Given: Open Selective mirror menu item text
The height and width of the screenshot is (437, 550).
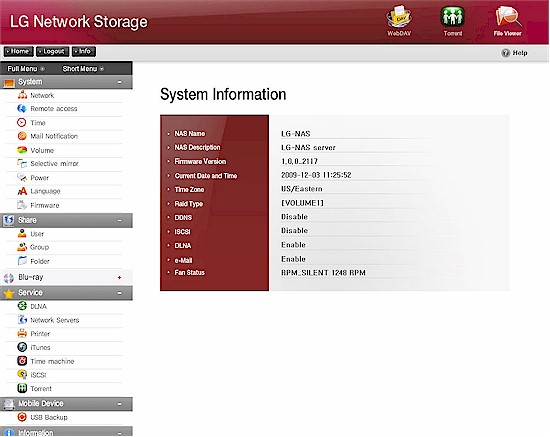Looking at the screenshot, I should (54, 164).
